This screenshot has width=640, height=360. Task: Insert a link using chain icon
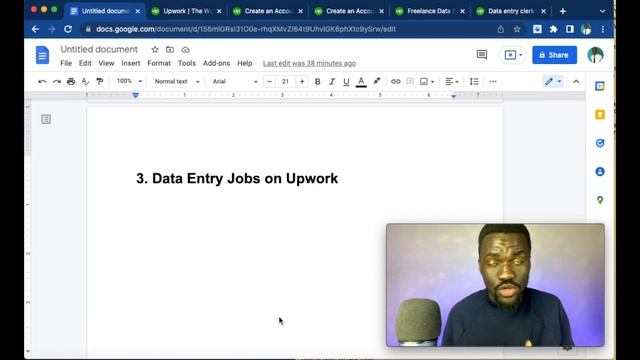click(x=396, y=82)
